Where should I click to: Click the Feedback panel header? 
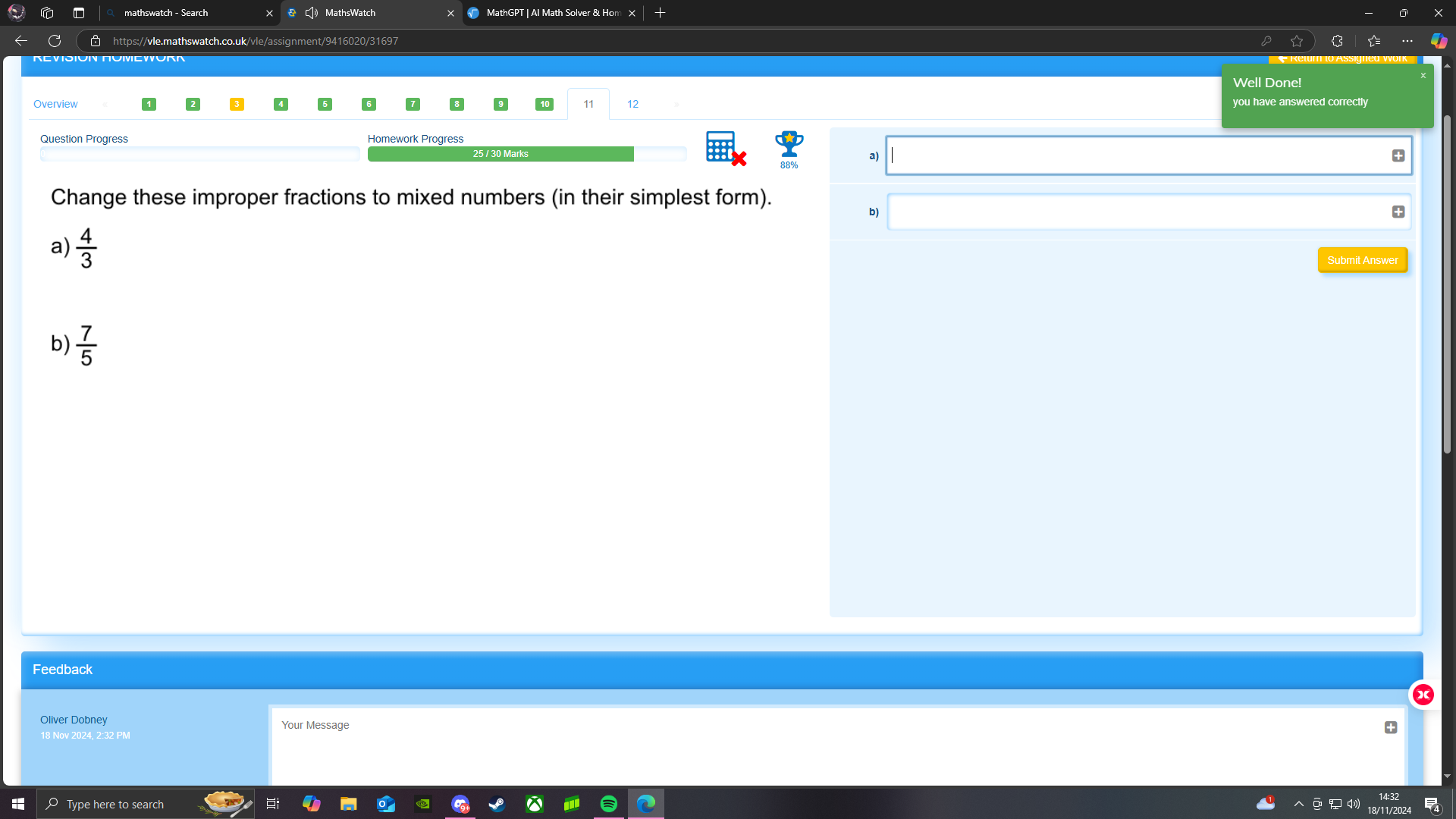coord(722,670)
